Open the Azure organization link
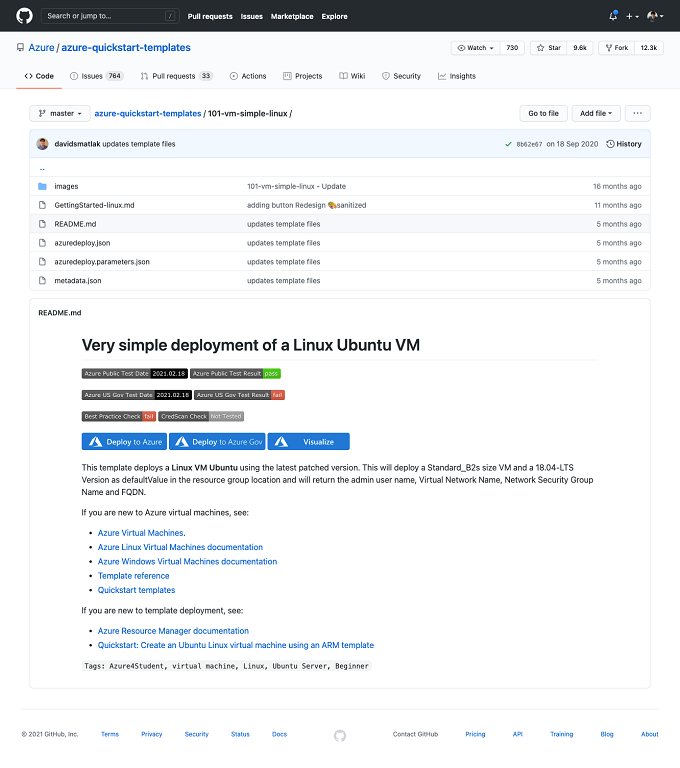This screenshot has width=680, height=768. 41,48
